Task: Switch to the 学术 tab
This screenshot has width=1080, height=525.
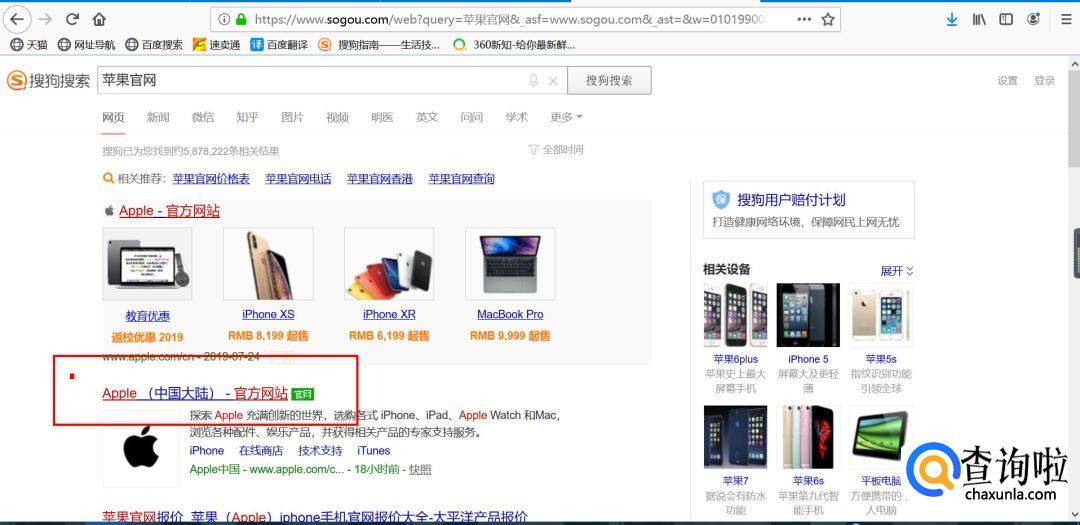Action: [x=516, y=117]
